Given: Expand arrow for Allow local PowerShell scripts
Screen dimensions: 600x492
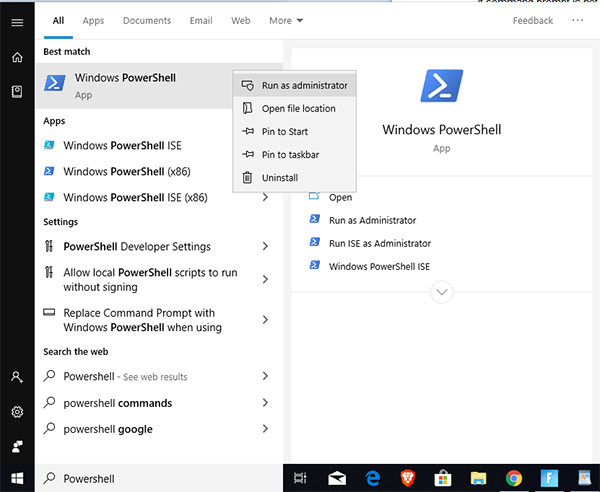Looking at the screenshot, I should (265, 279).
